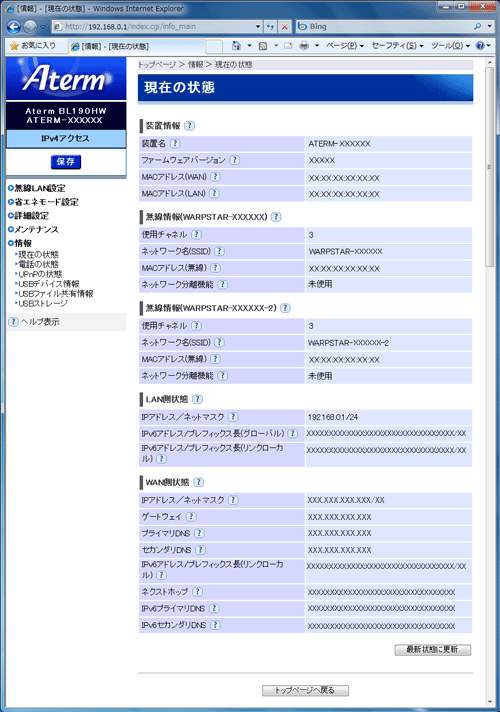The width and height of the screenshot is (500, 712).
Task: Click the page vertical scrollbar thumb
Action: pyautogui.click(x=489, y=167)
